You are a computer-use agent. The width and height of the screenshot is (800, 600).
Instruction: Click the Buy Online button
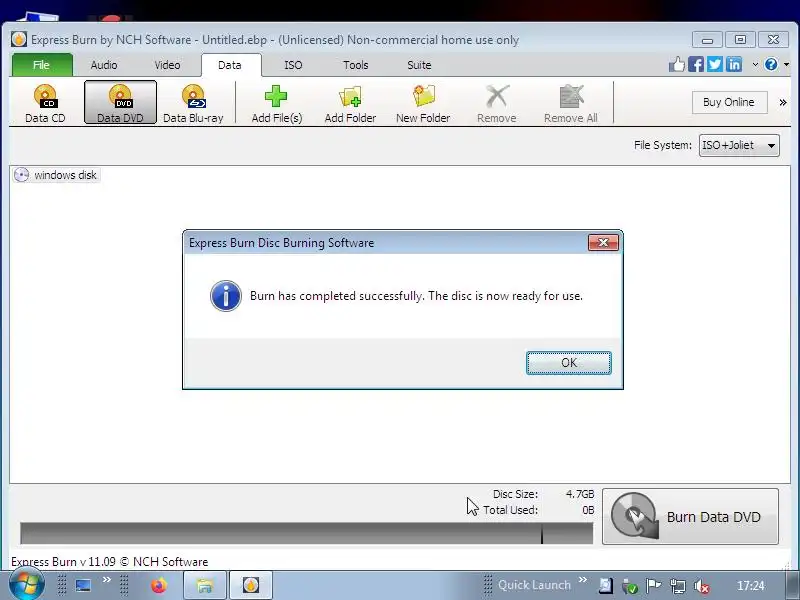pyautogui.click(x=730, y=102)
